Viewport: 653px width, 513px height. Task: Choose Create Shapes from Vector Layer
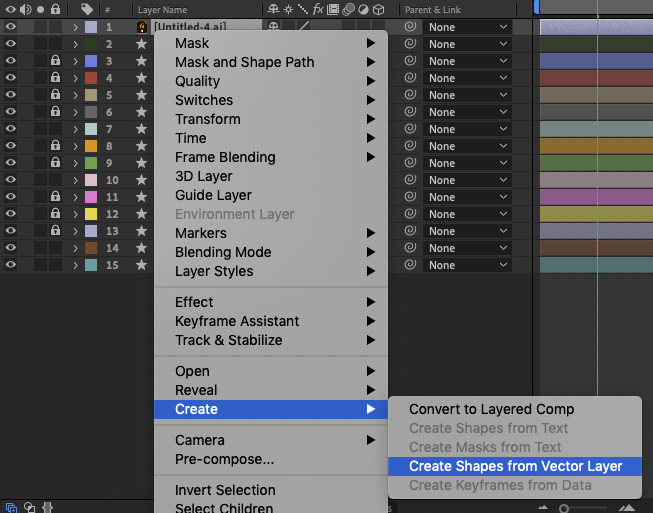click(515, 466)
